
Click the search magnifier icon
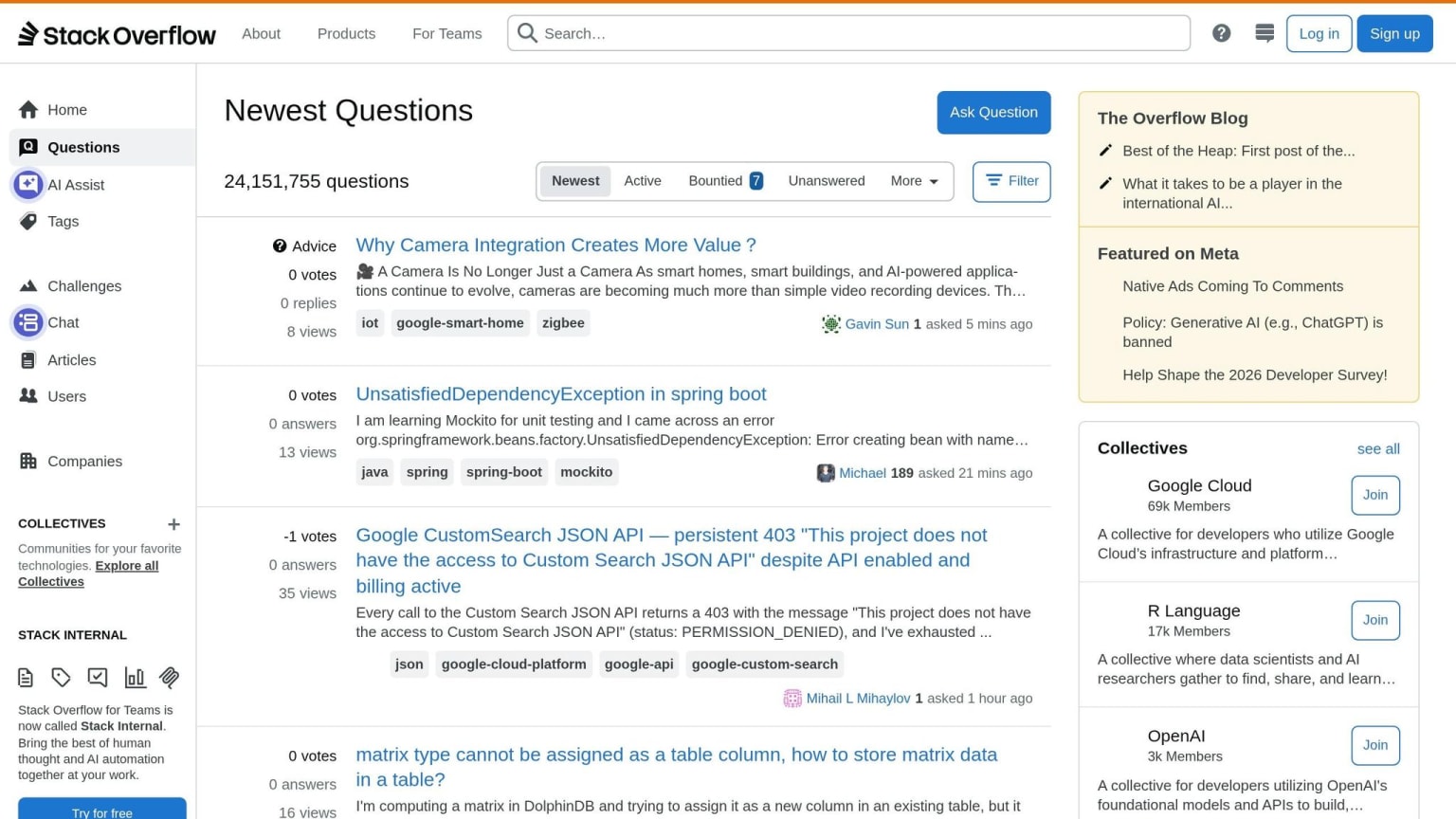pyautogui.click(x=527, y=33)
